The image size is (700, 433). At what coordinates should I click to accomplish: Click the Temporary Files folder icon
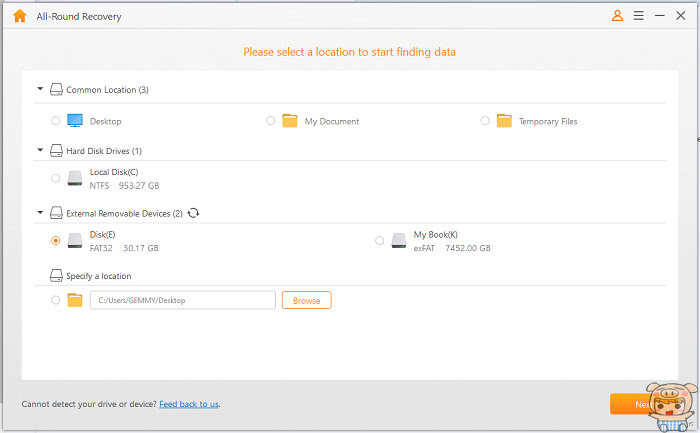click(504, 121)
